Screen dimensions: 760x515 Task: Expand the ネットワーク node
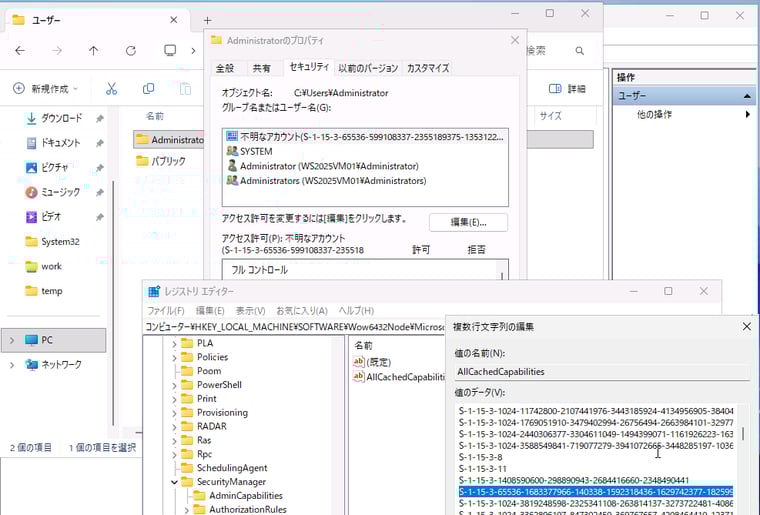coord(12,365)
